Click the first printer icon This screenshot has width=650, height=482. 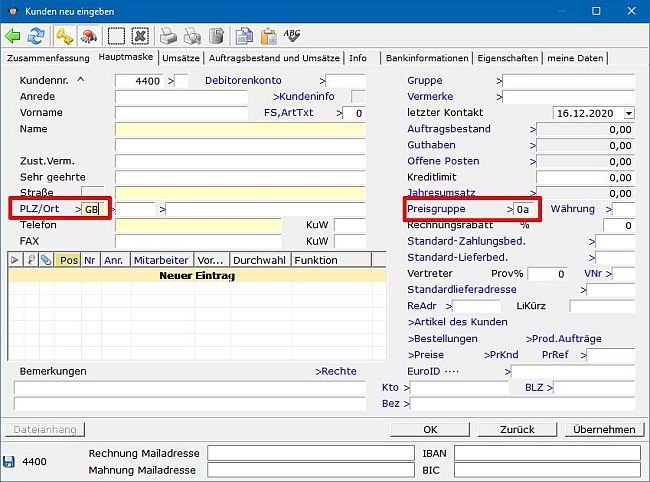coord(169,36)
